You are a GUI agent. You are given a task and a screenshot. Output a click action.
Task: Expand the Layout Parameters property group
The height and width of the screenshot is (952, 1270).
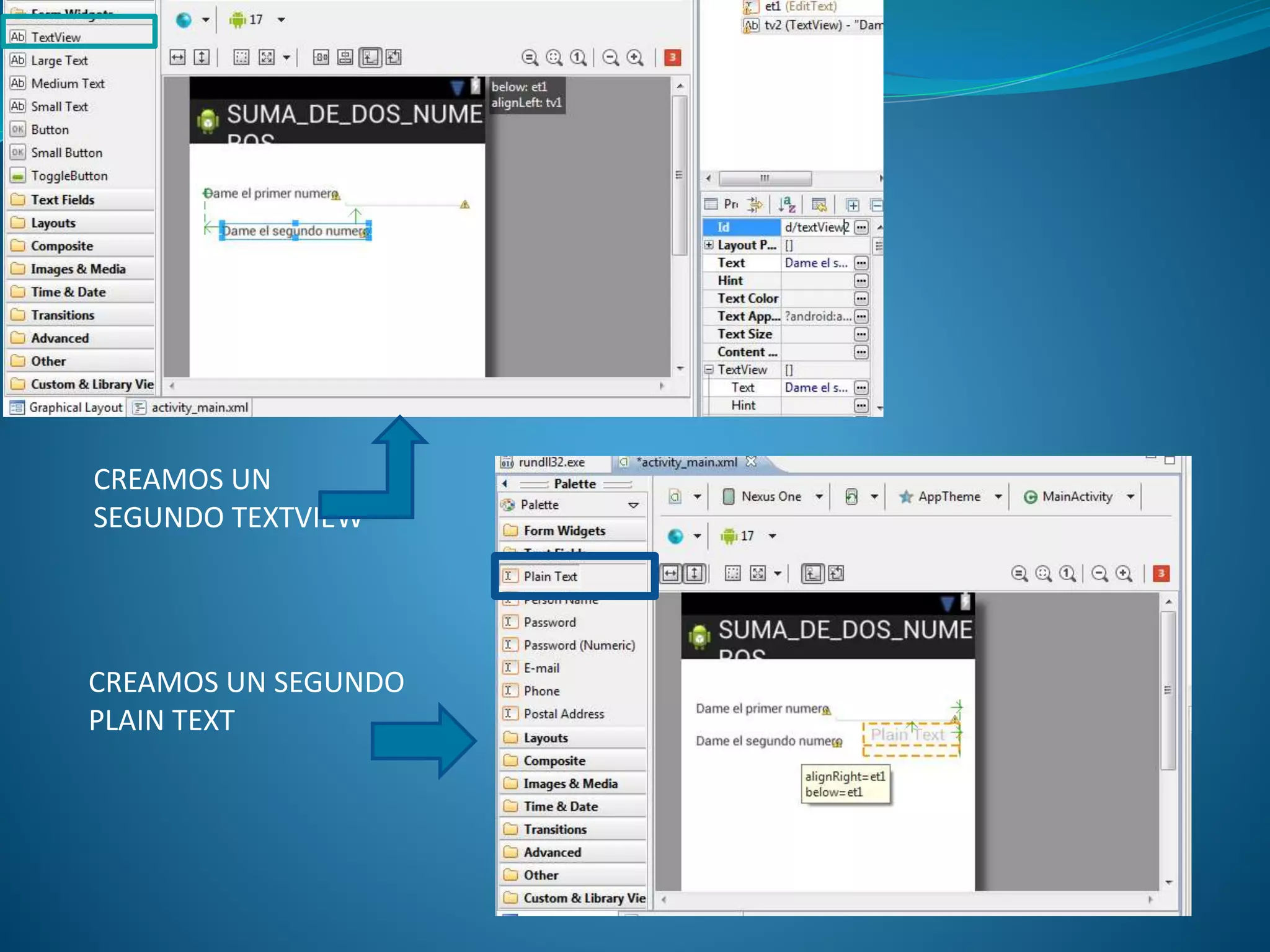click(x=709, y=245)
